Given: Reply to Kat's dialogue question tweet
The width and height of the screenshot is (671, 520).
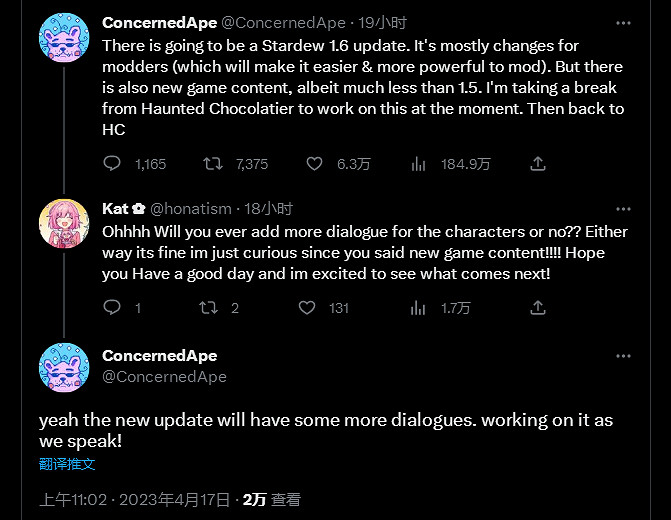Looking at the screenshot, I should (113, 307).
